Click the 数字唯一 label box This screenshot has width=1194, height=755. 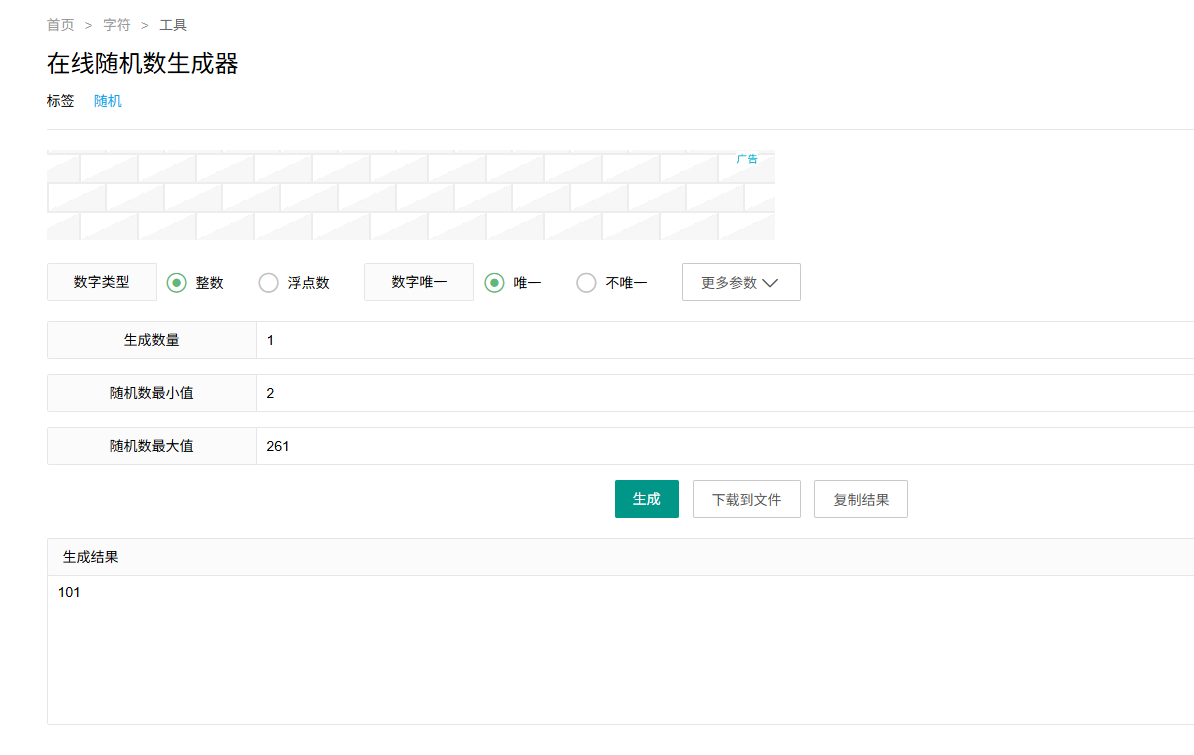(x=419, y=282)
